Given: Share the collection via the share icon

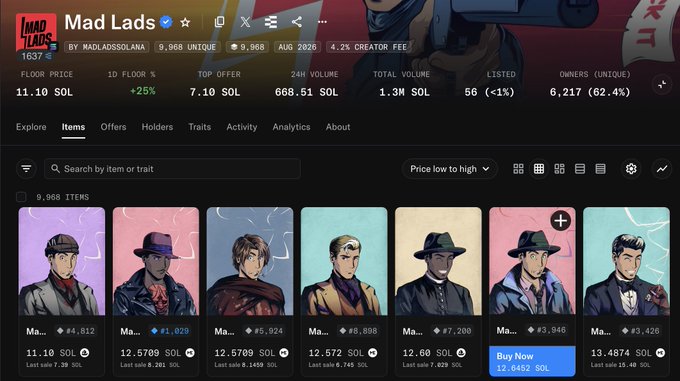Looking at the screenshot, I should (x=297, y=22).
